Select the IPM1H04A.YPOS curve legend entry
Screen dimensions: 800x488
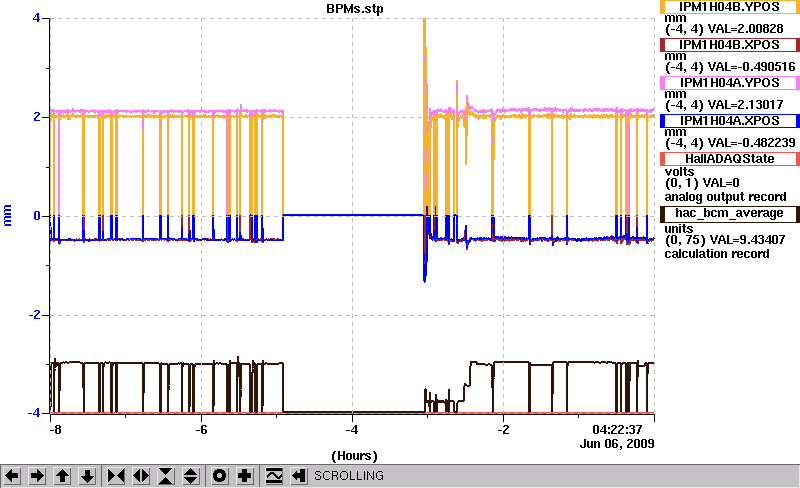coord(730,83)
